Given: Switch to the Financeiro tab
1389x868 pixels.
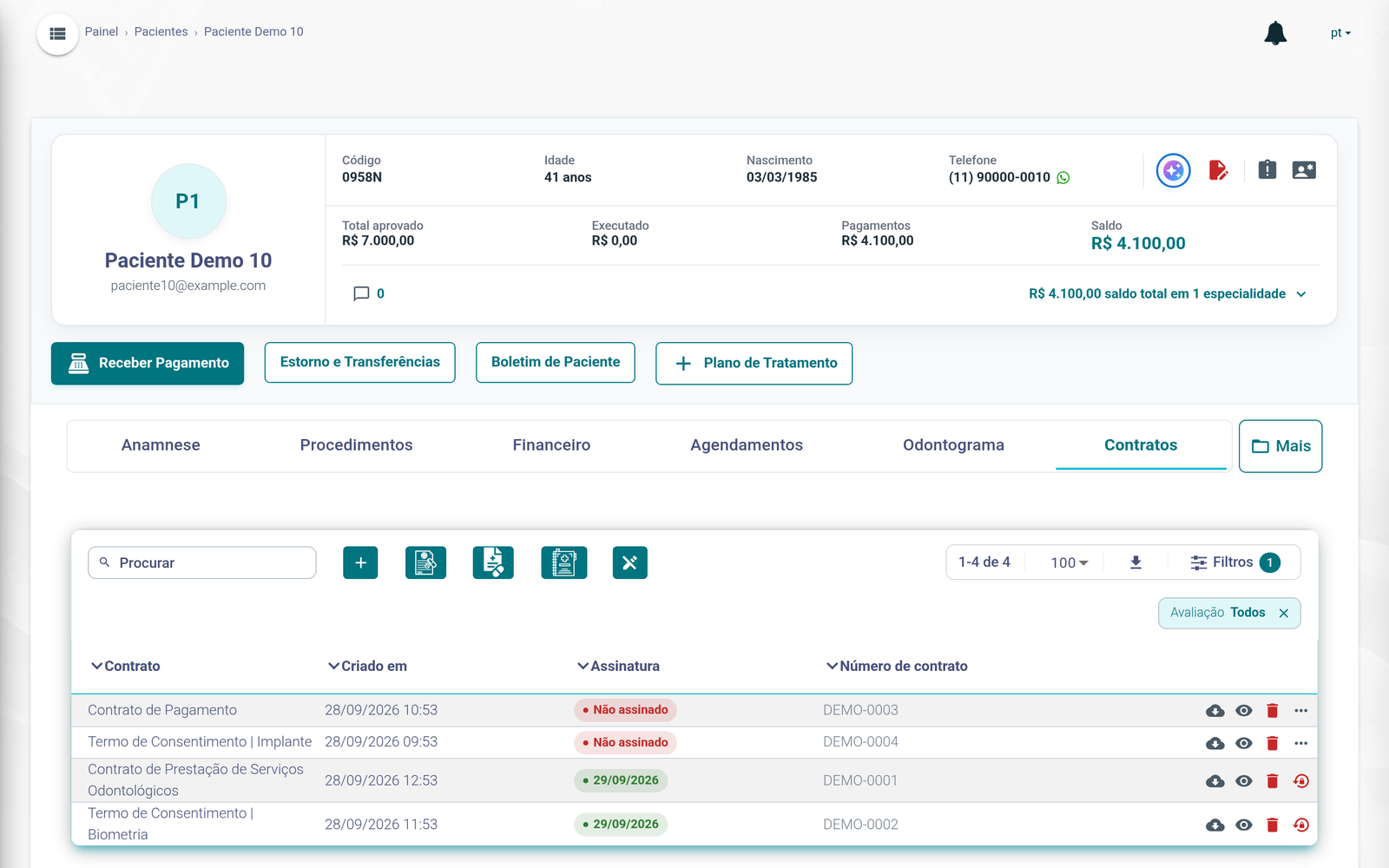Looking at the screenshot, I should [x=551, y=445].
